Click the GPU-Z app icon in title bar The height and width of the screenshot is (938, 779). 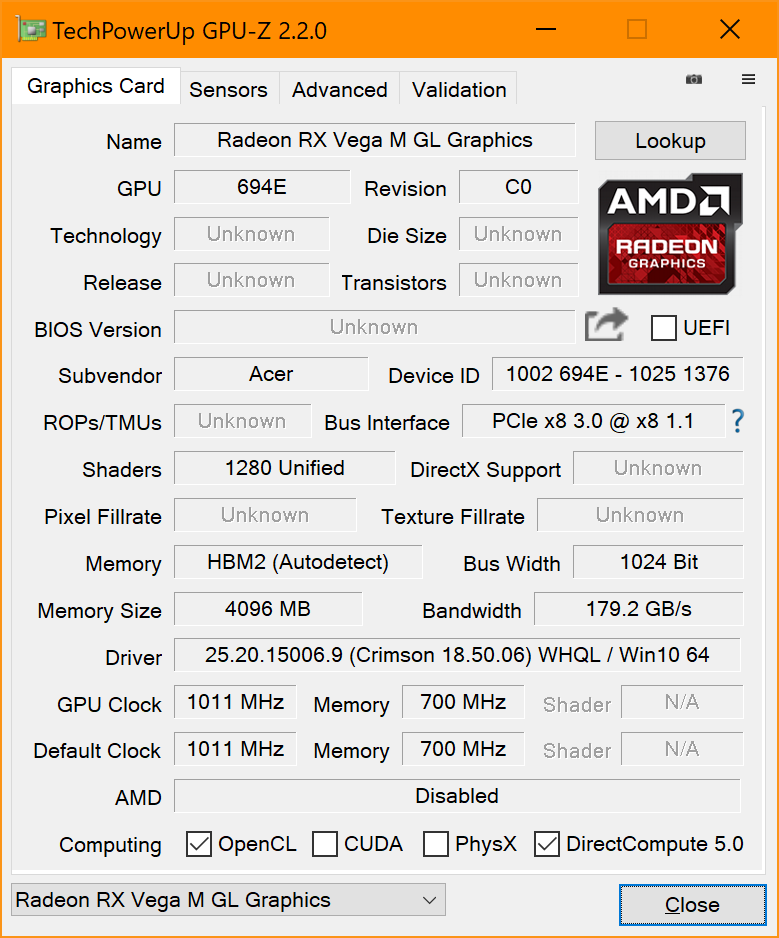(x=30, y=29)
